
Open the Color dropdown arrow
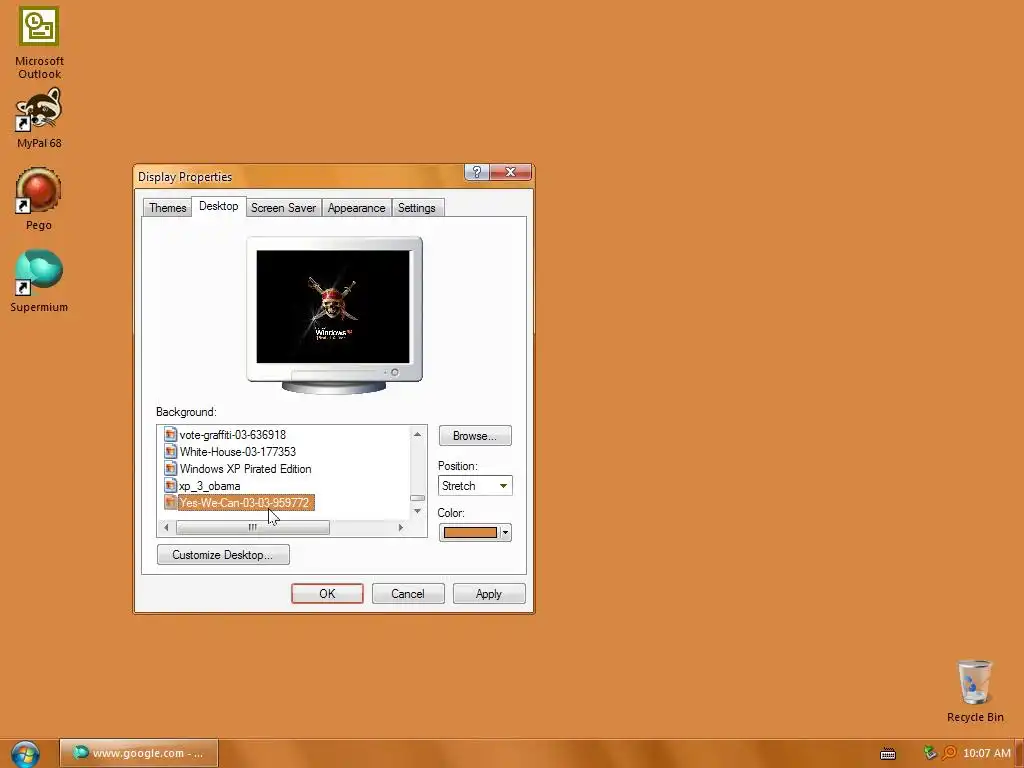[x=505, y=533]
